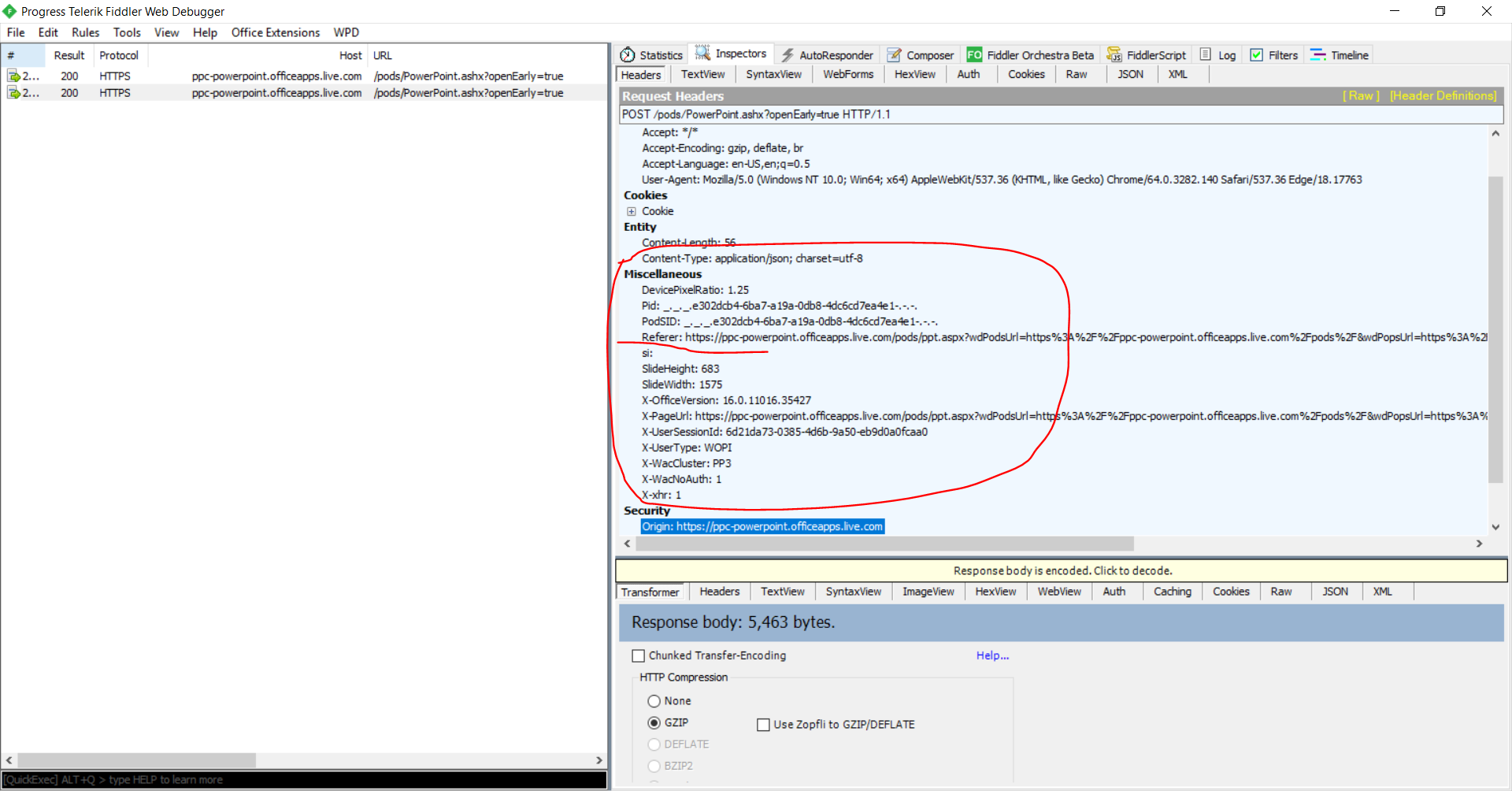Open the Office Extensions menu

(x=275, y=32)
